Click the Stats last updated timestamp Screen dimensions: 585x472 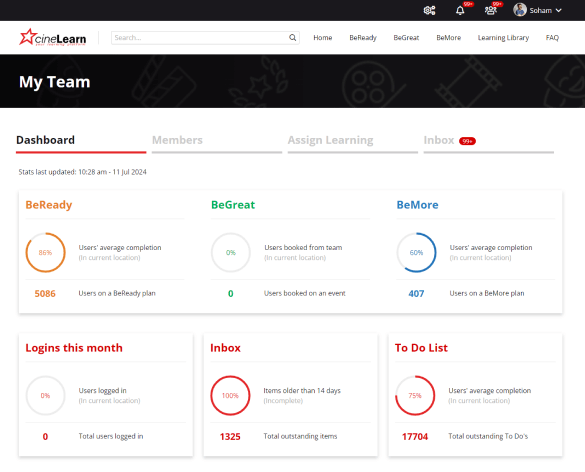82,172
